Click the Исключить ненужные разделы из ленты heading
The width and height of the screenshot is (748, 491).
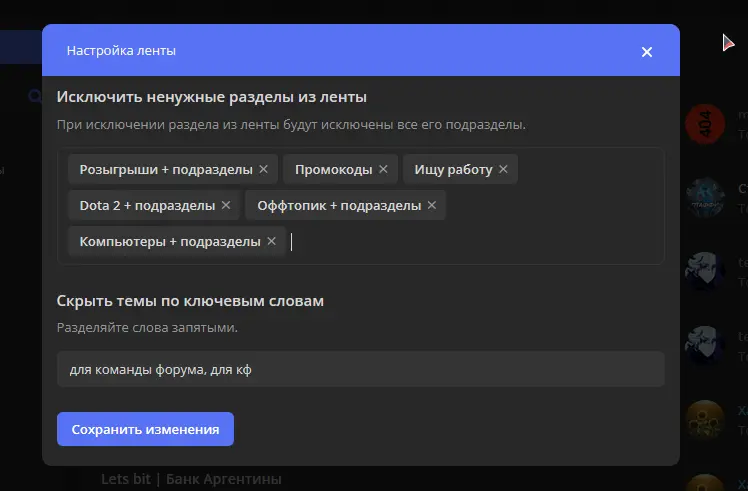[212, 97]
